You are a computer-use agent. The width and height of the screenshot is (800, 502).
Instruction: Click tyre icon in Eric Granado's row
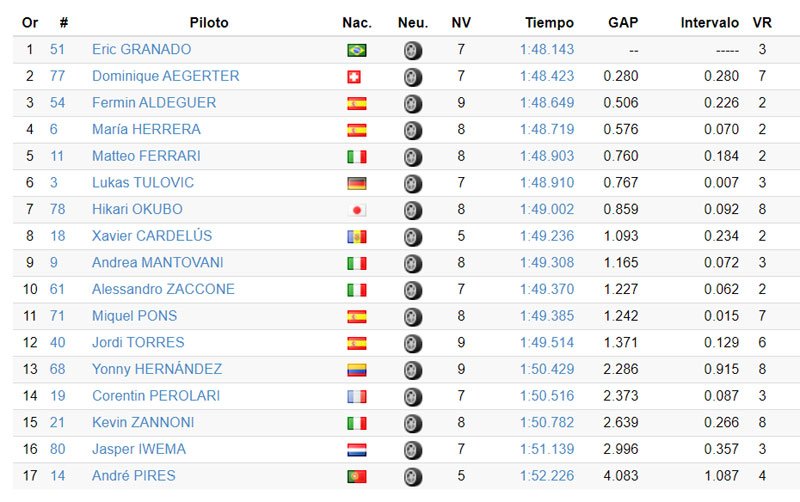[412, 50]
